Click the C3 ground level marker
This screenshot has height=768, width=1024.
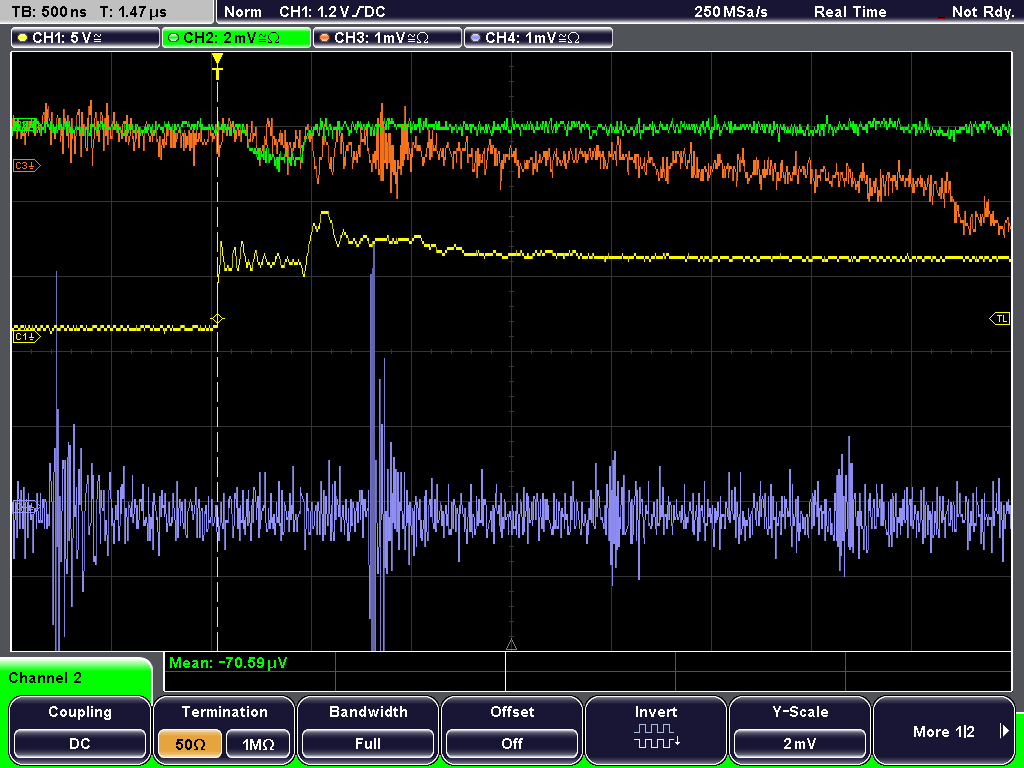coord(27,166)
